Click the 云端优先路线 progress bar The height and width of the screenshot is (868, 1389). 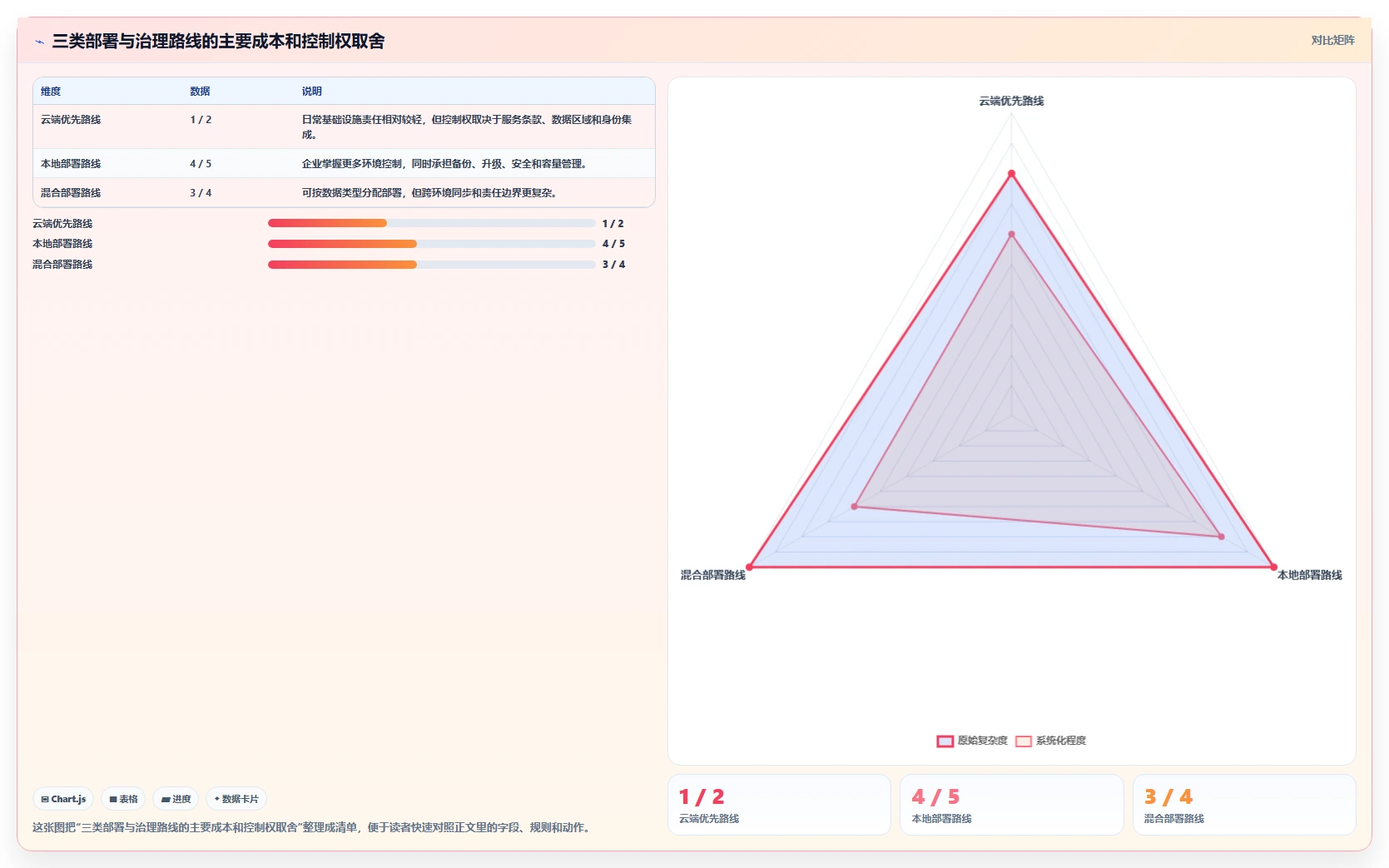(x=431, y=223)
